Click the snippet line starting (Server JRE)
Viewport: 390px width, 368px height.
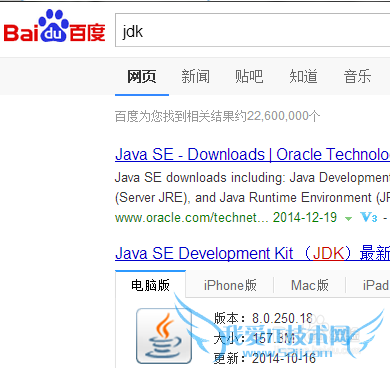point(252,198)
